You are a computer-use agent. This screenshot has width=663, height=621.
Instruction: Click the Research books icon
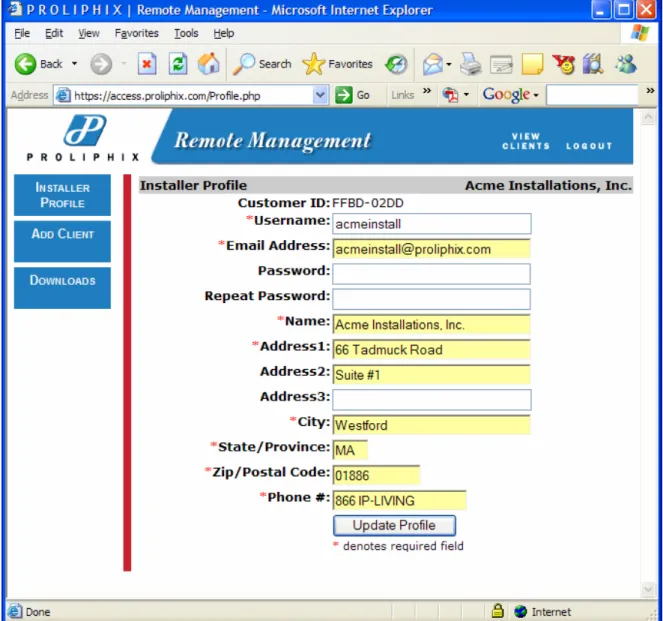[593, 64]
